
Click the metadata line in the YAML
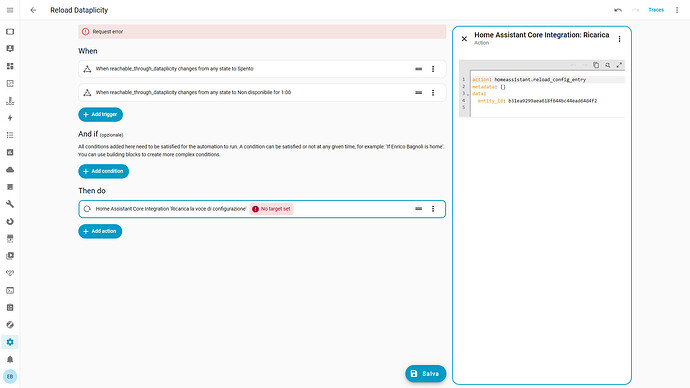pos(547,87)
